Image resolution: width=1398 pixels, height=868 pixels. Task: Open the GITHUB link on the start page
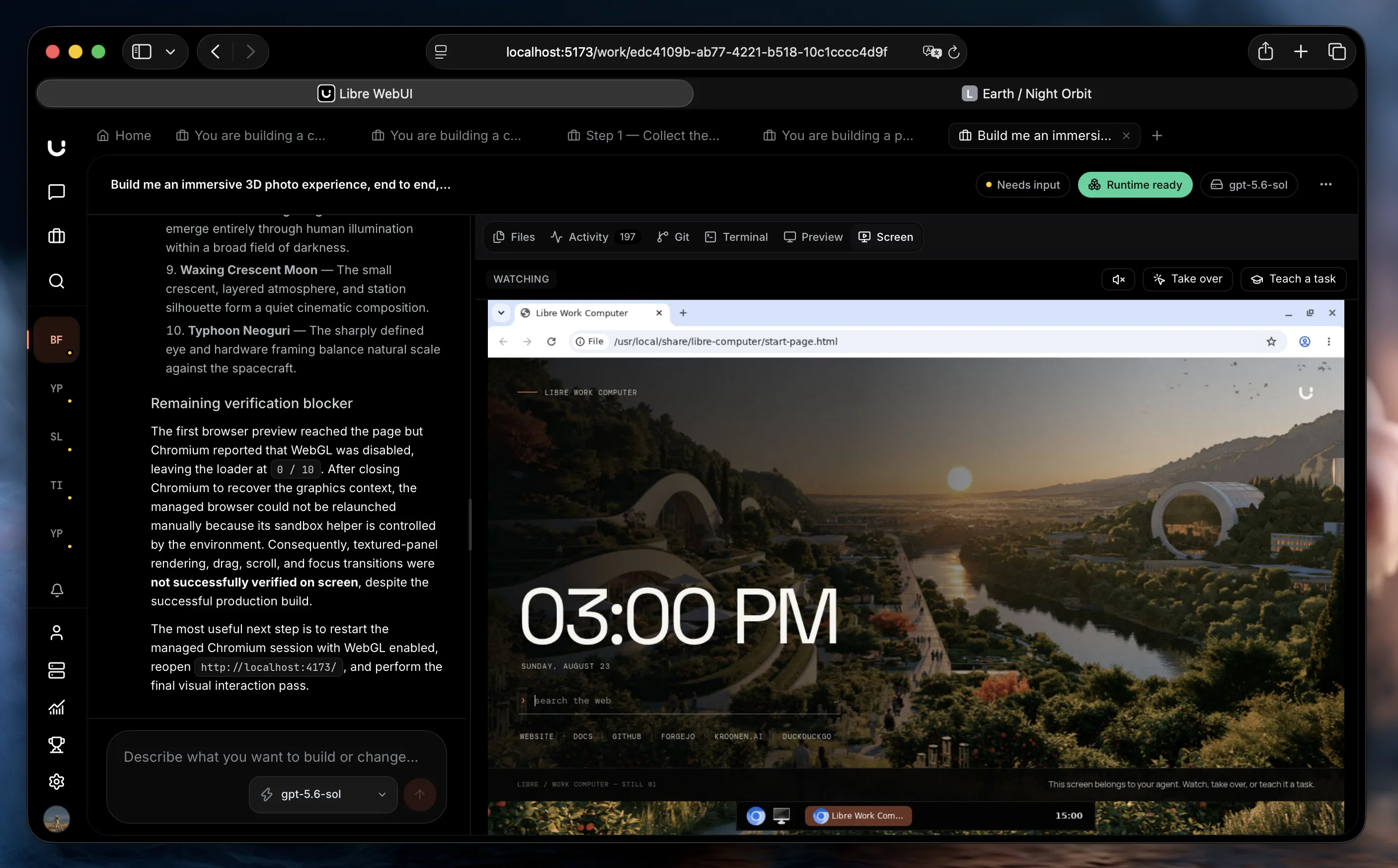(626, 736)
